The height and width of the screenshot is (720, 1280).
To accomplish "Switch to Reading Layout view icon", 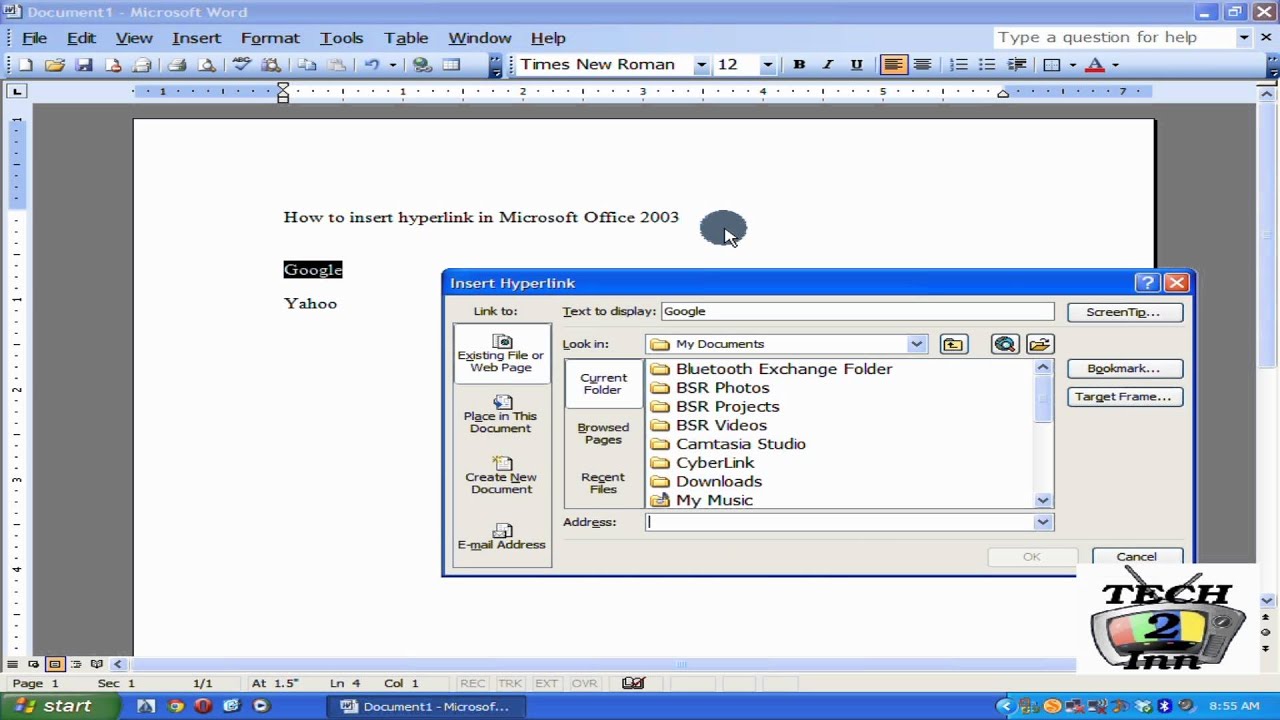I will pyautogui.click(x=97, y=664).
